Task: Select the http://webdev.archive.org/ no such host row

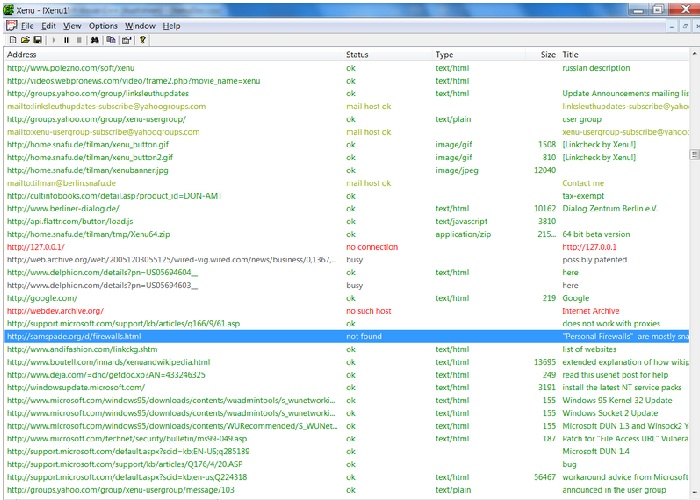Action: (x=54, y=311)
